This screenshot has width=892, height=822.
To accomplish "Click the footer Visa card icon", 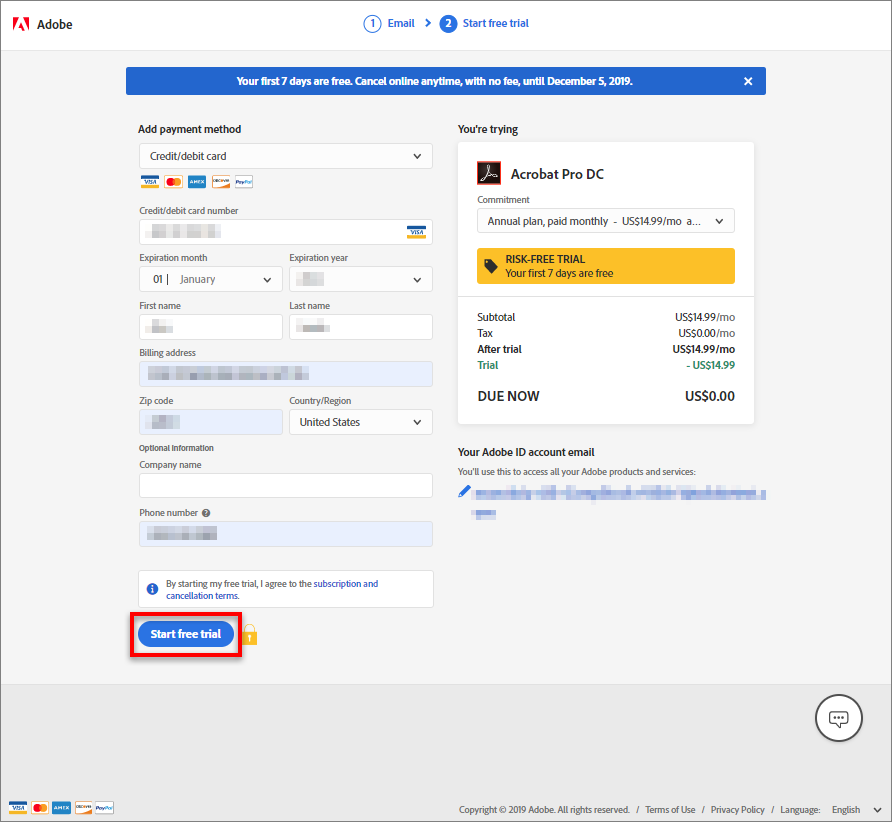I will pyautogui.click(x=18, y=808).
